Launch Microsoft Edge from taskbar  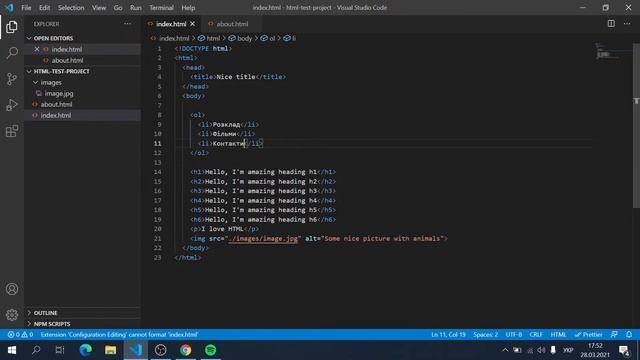(x=86, y=350)
